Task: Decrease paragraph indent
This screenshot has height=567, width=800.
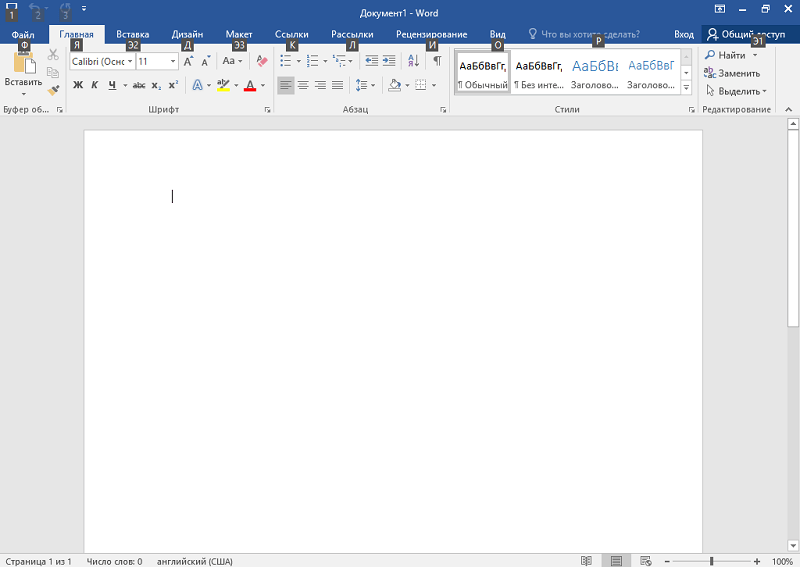Action: tap(371, 61)
